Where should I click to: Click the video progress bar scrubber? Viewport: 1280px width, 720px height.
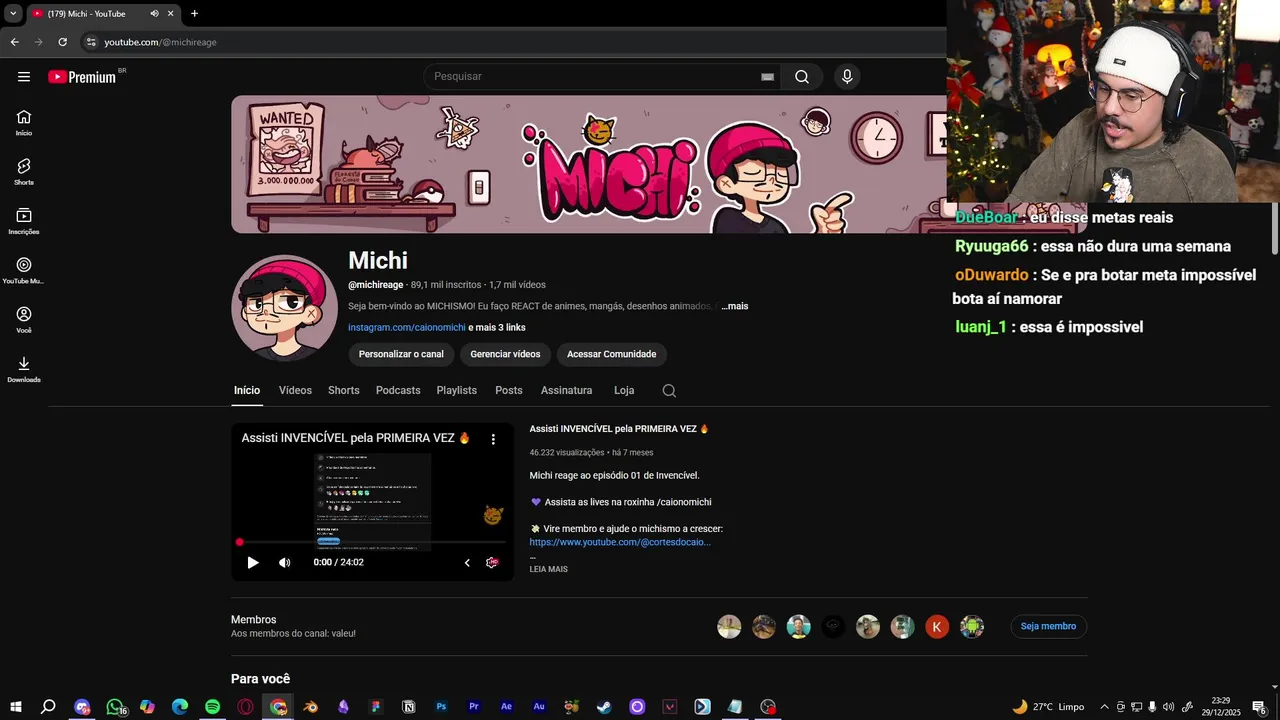(x=240, y=542)
